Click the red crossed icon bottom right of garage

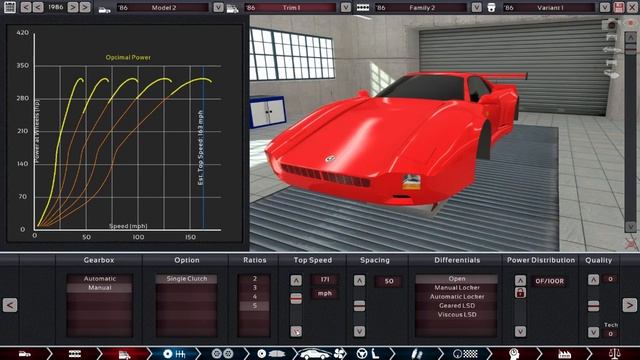pos(631,244)
